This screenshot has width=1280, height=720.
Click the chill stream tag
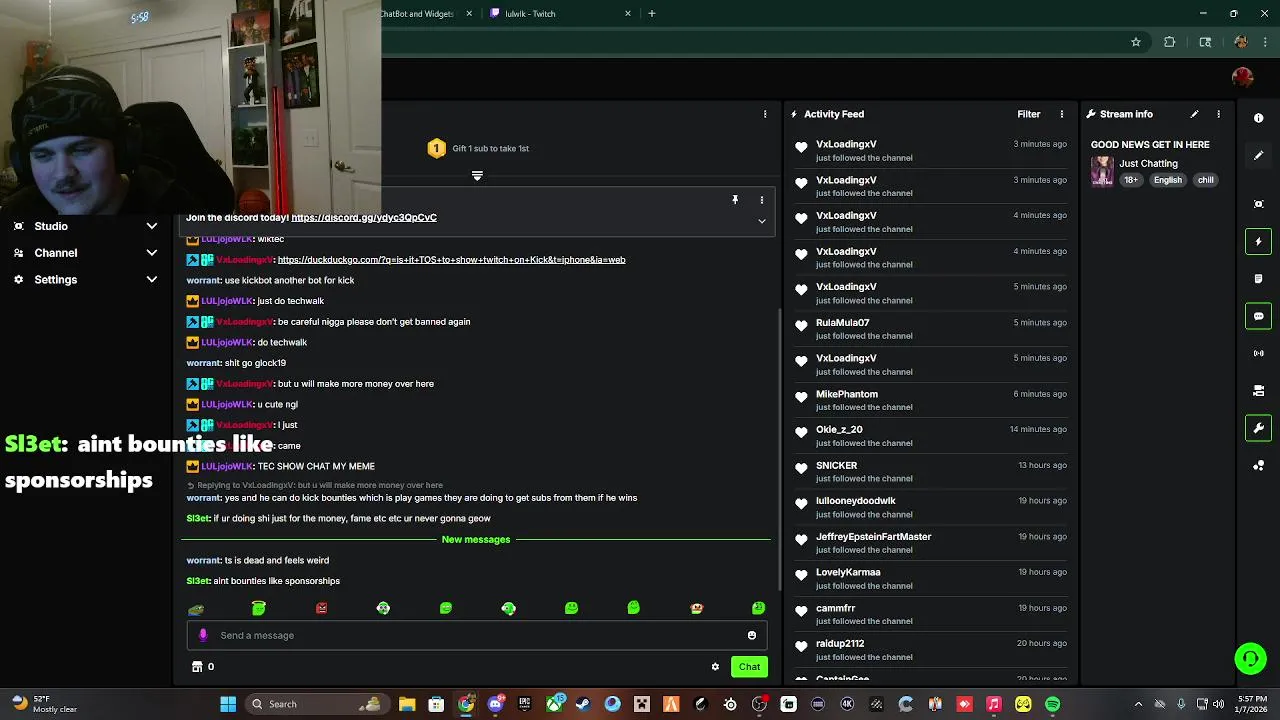pyautogui.click(x=1205, y=180)
